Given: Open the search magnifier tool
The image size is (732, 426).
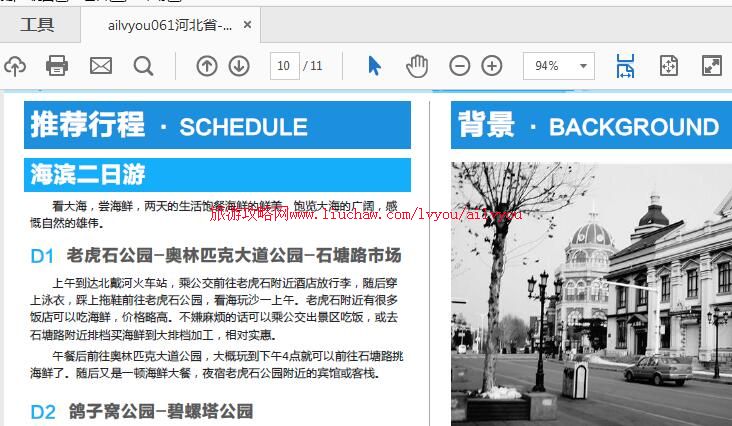Looking at the screenshot, I should [144, 66].
